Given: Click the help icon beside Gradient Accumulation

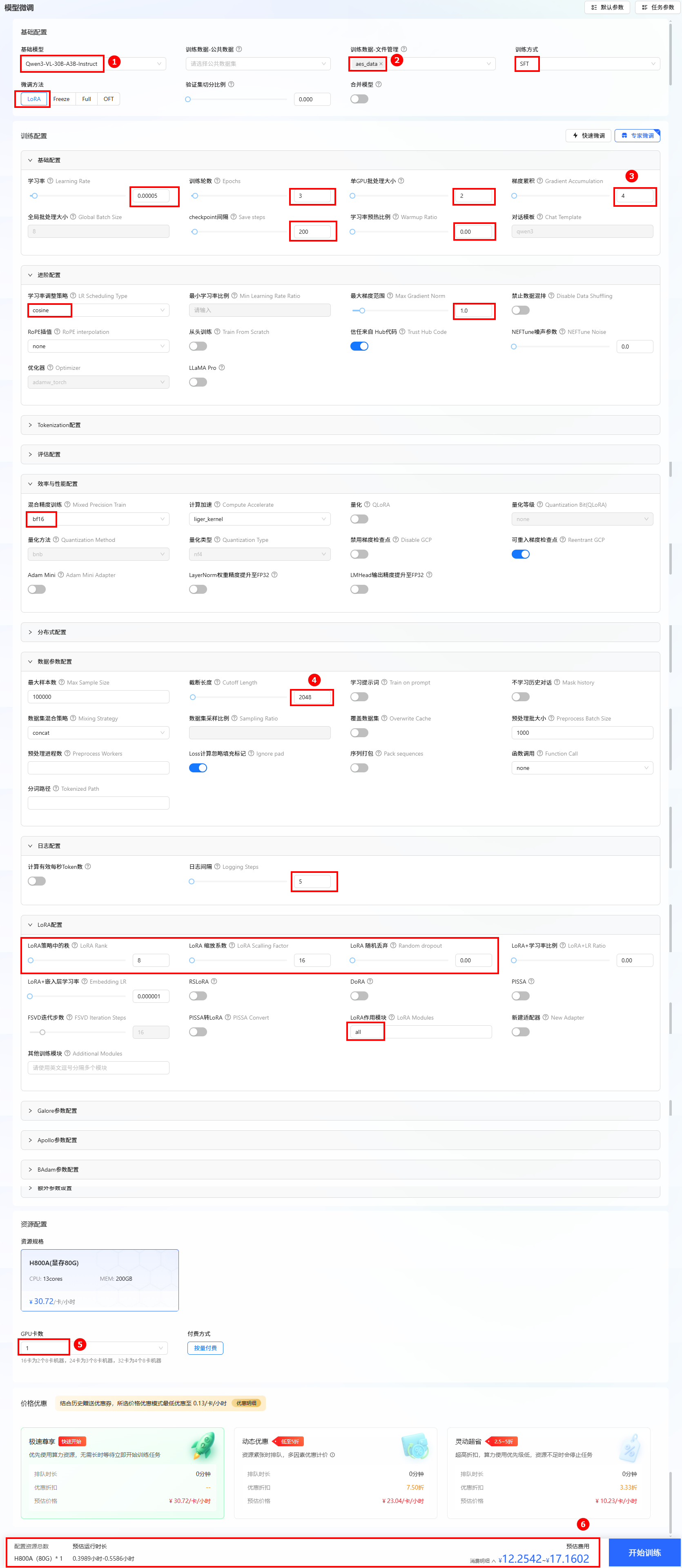Looking at the screenshot, I should pyautogui.click(x=539, y=181).
